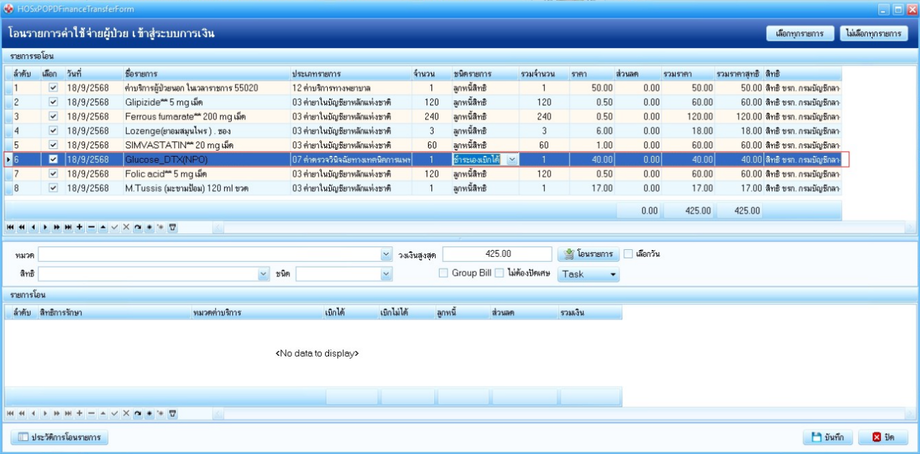
Task: Open the หมวด dropdown list
Action: [386, 255]
